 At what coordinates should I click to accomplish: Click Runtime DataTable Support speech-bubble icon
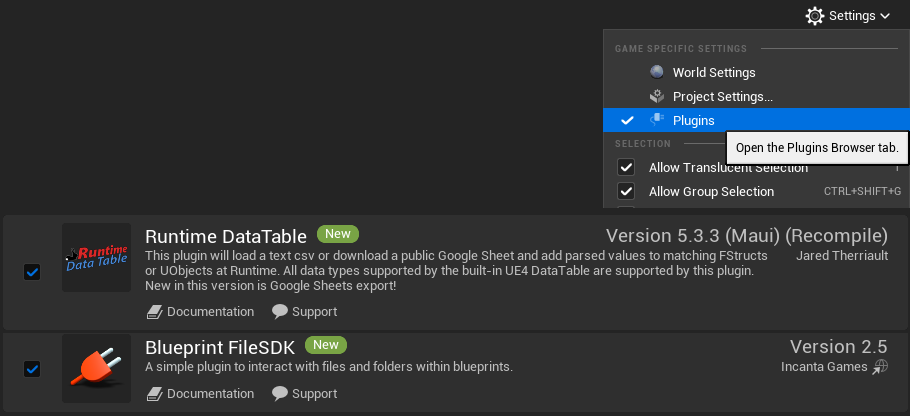280,312
